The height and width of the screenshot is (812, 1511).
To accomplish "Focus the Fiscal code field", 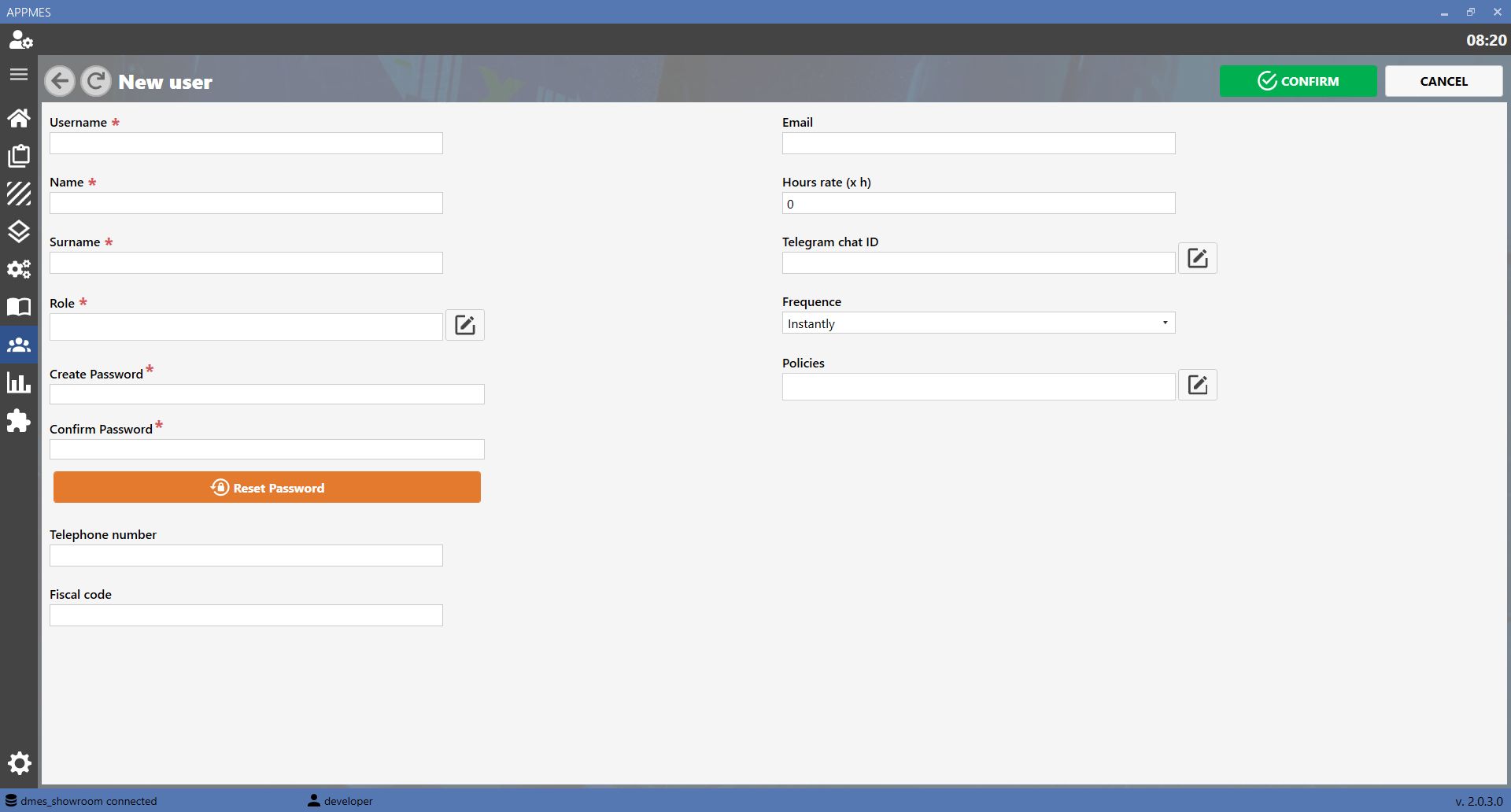I will coord(246,615).
